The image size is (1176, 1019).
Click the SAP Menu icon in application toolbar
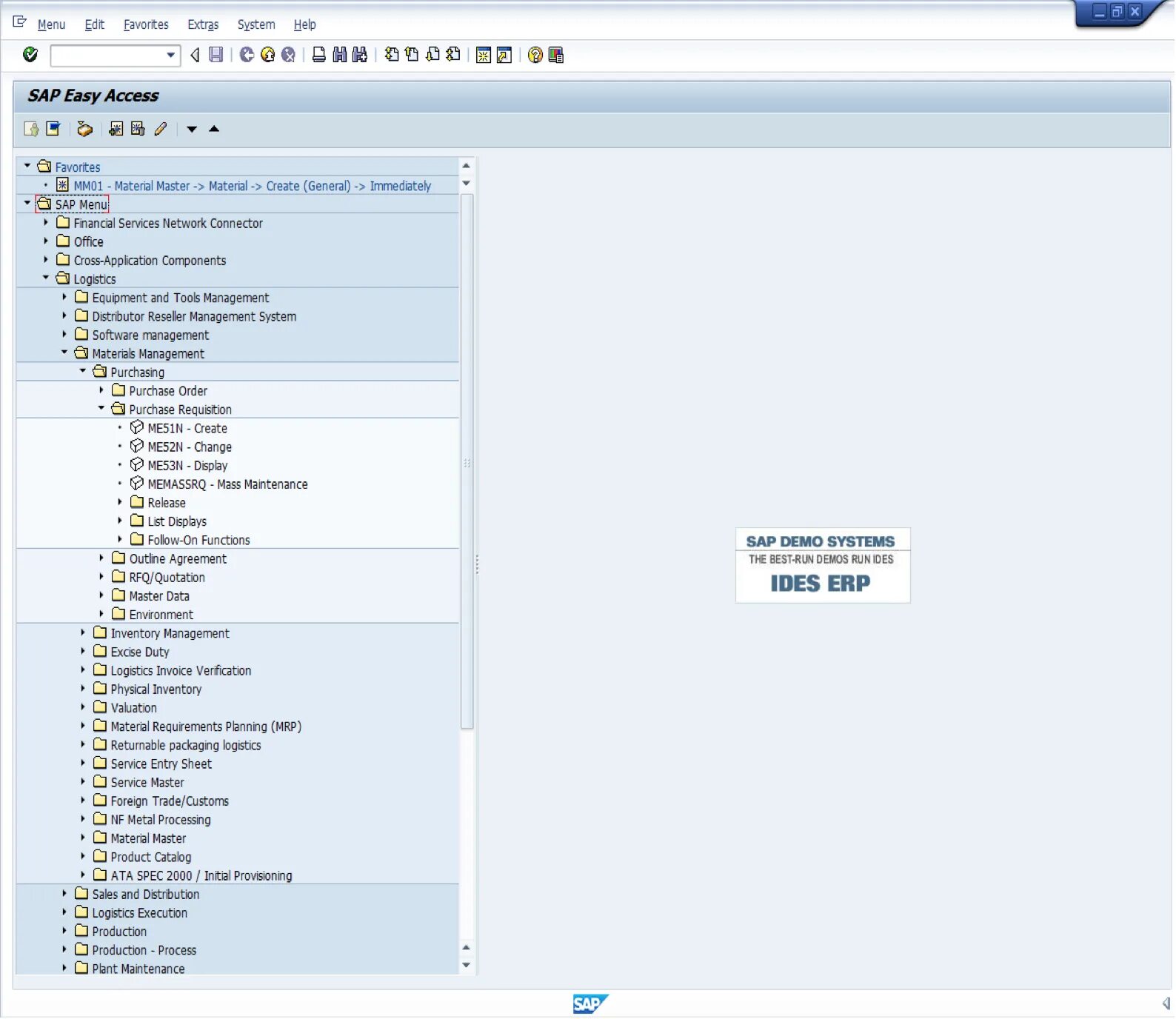pos(53,129)
